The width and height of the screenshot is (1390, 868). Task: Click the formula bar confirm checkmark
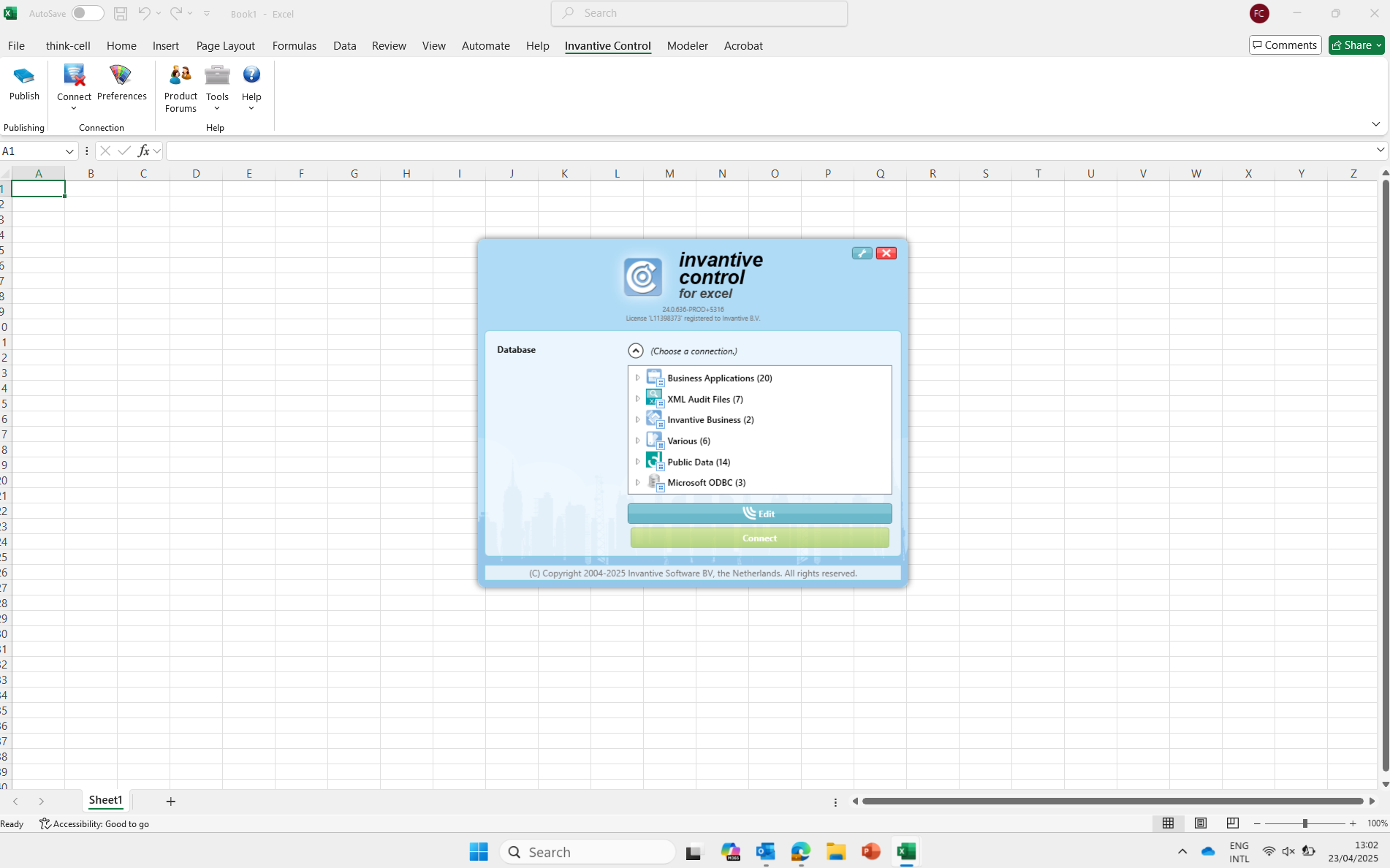point(124,151)
